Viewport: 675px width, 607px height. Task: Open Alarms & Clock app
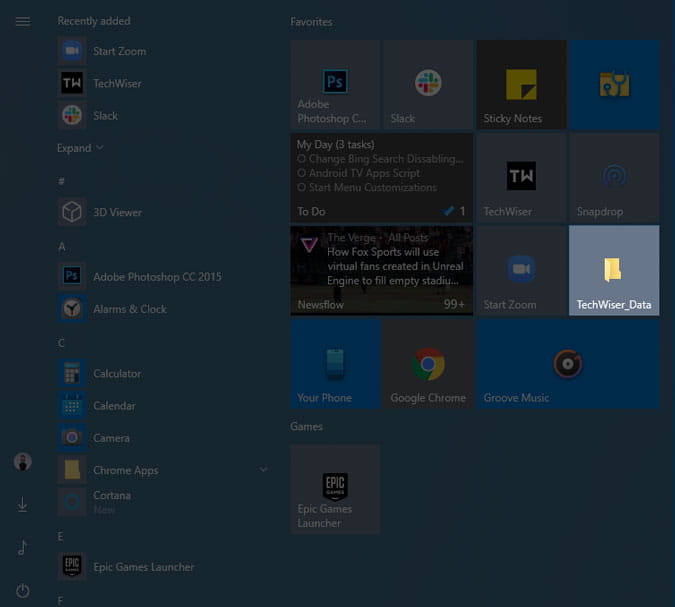[x=164, y=309]
